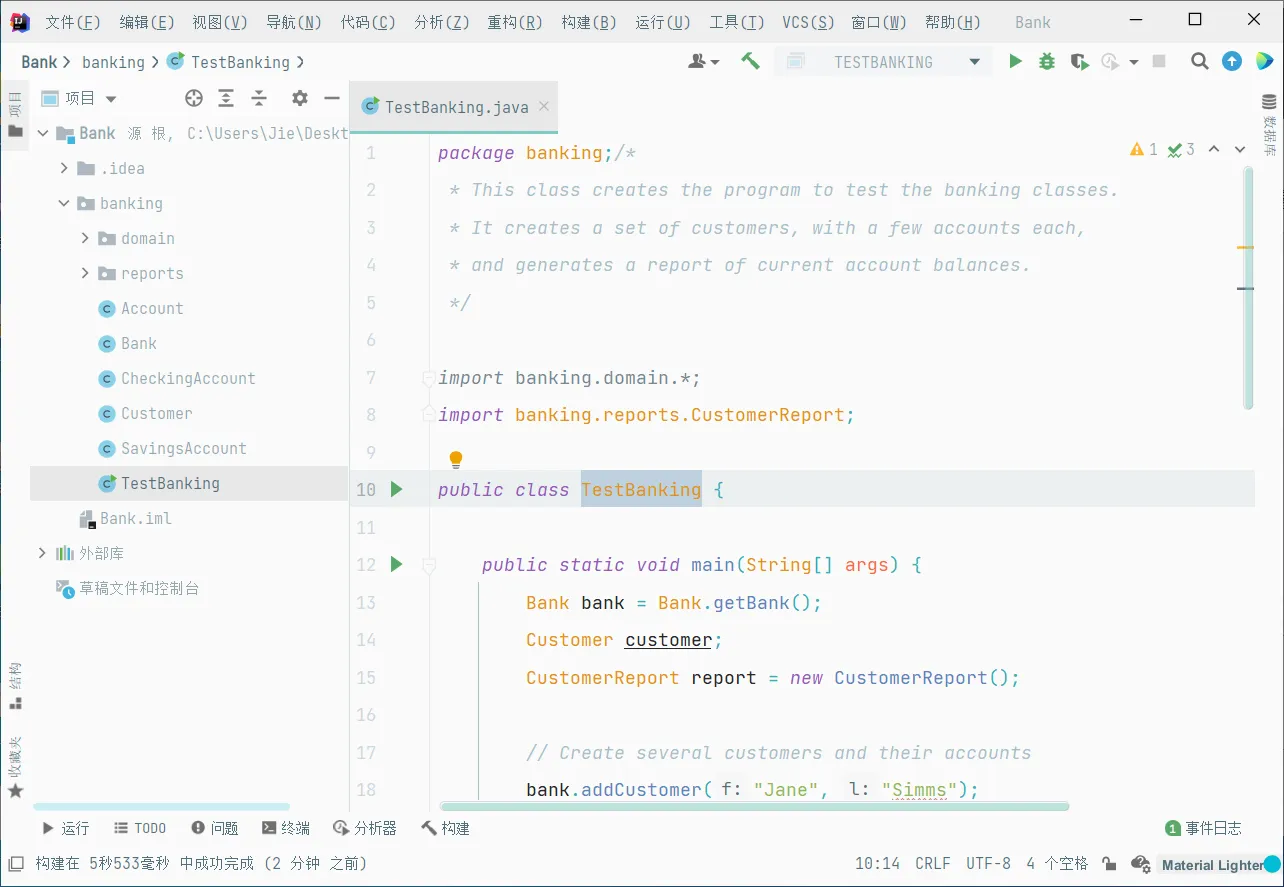
Task: Open the 事件日志 panel
Action: (x=1204, y=828)
